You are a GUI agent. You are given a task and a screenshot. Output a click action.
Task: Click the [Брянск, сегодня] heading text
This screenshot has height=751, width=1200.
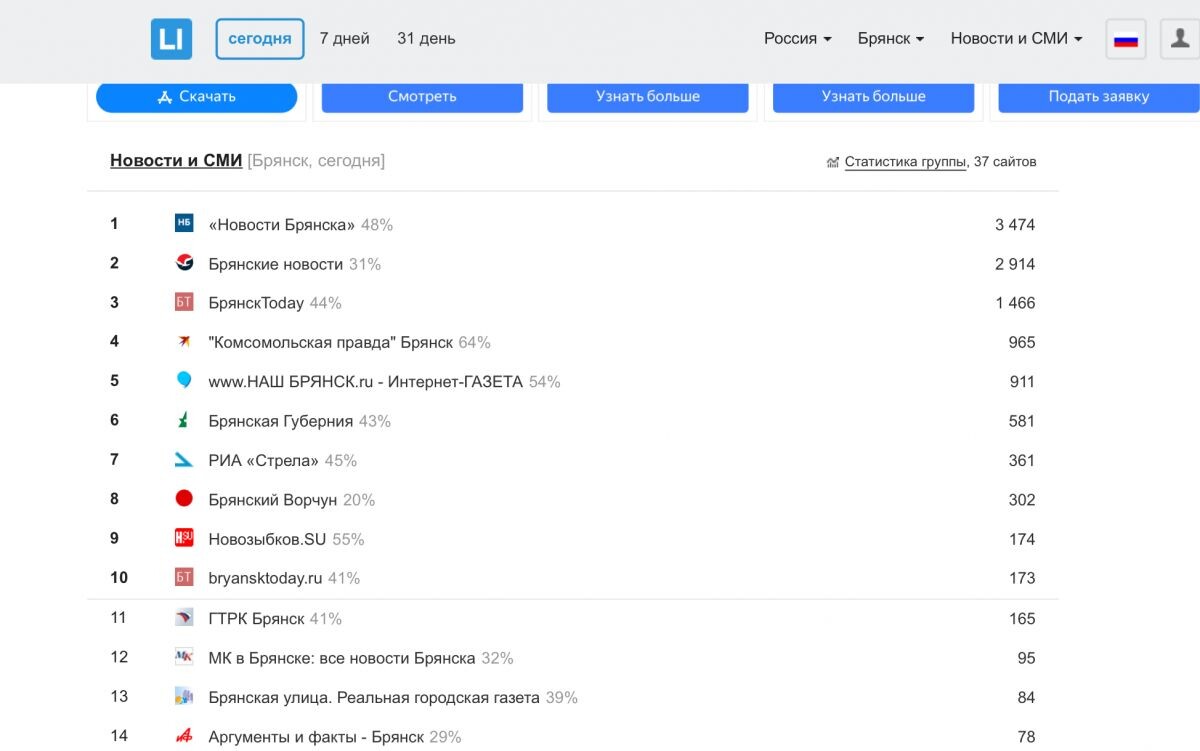point(316,161)
